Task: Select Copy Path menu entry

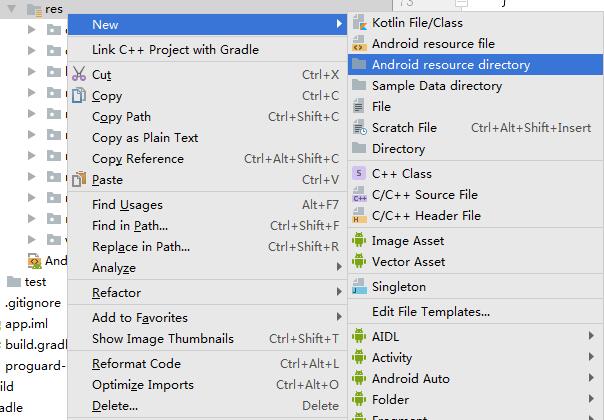Action: pyautogui.click(x=207, y=117)
